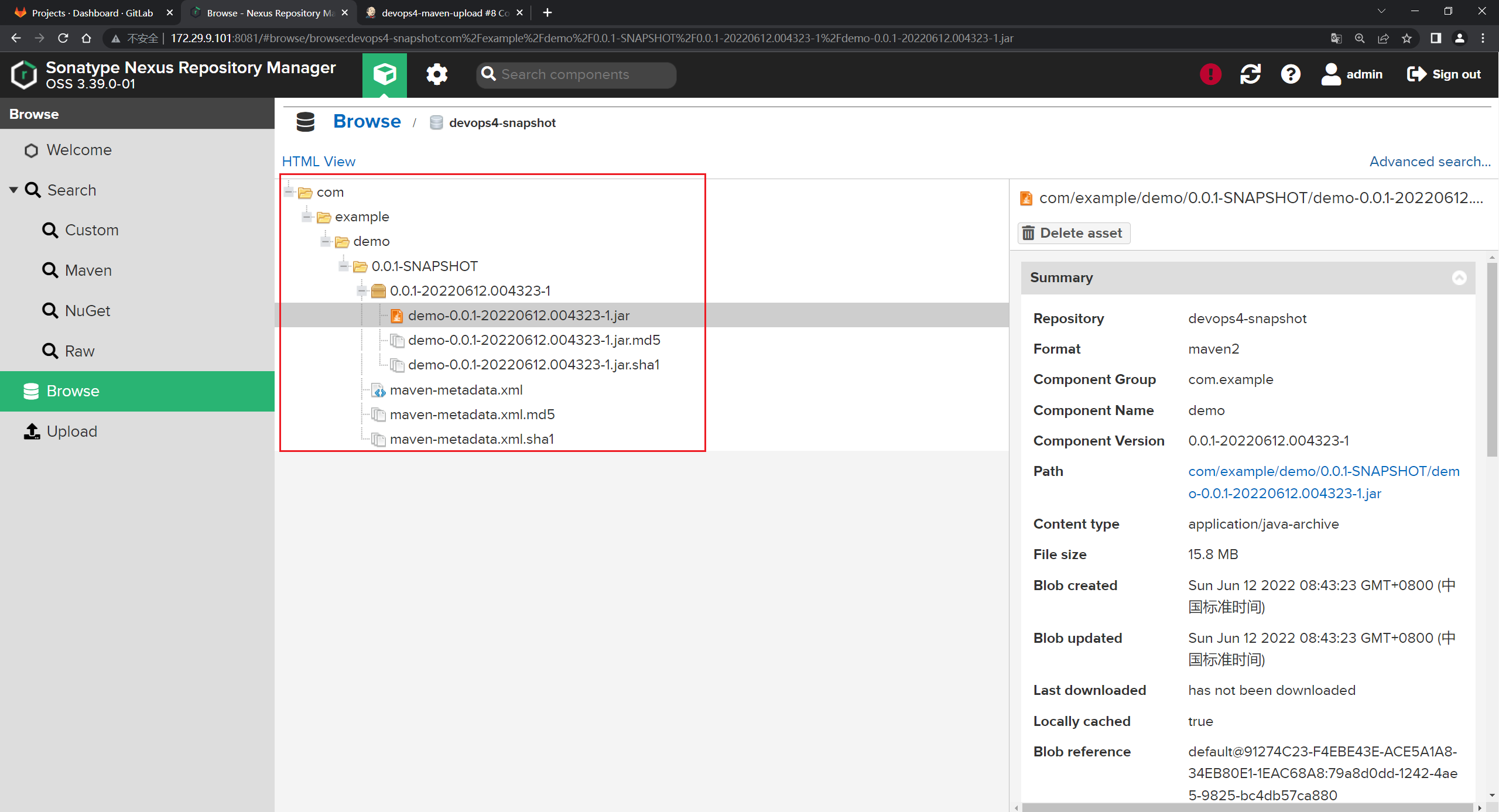Select maven-metadata.xml.md5
This screenshot has width=1499, height=812.
pyautogui.click(x=472, y=414)
